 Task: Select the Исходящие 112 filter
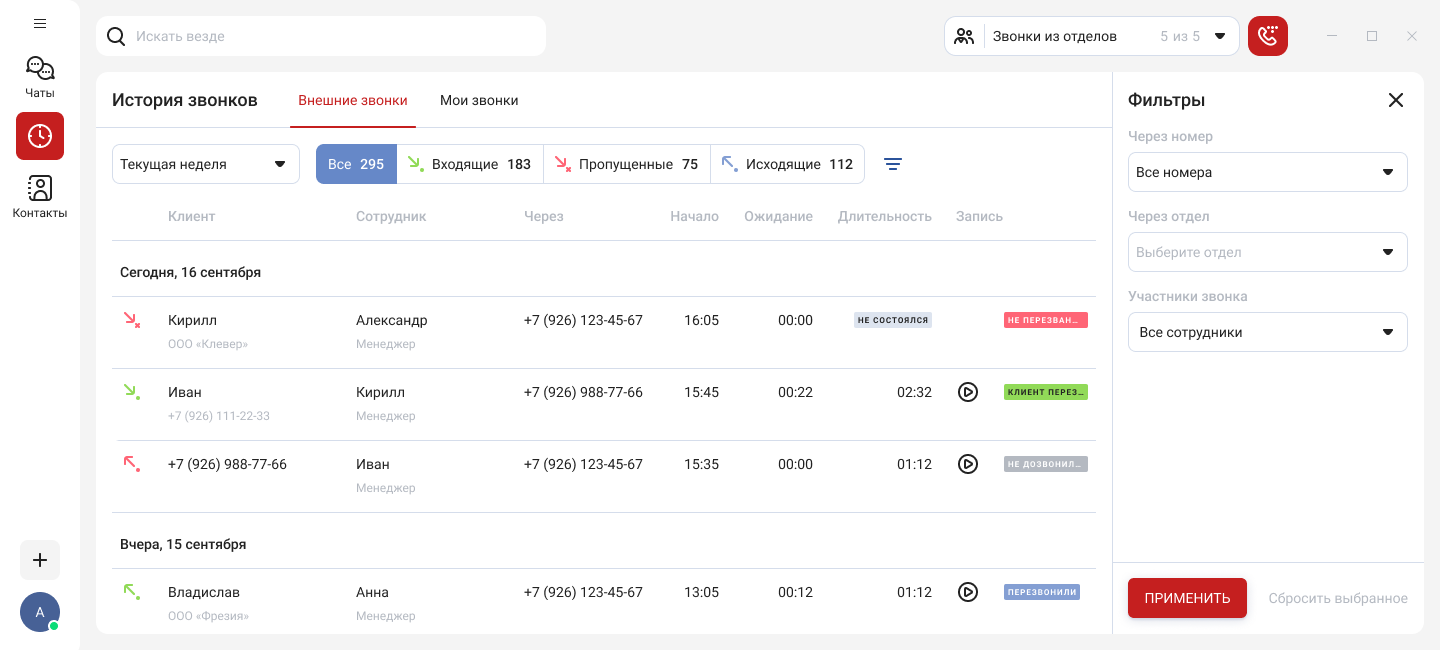click(x=787, y=164)
